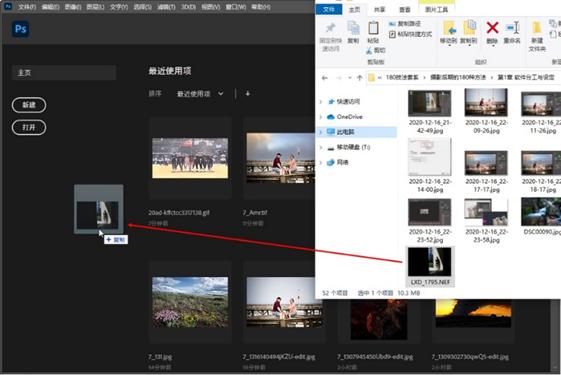Viewport: 561px width, 375px height.
Task: Expand 此电脑 tree node arrow
Action: click(321, 132)
